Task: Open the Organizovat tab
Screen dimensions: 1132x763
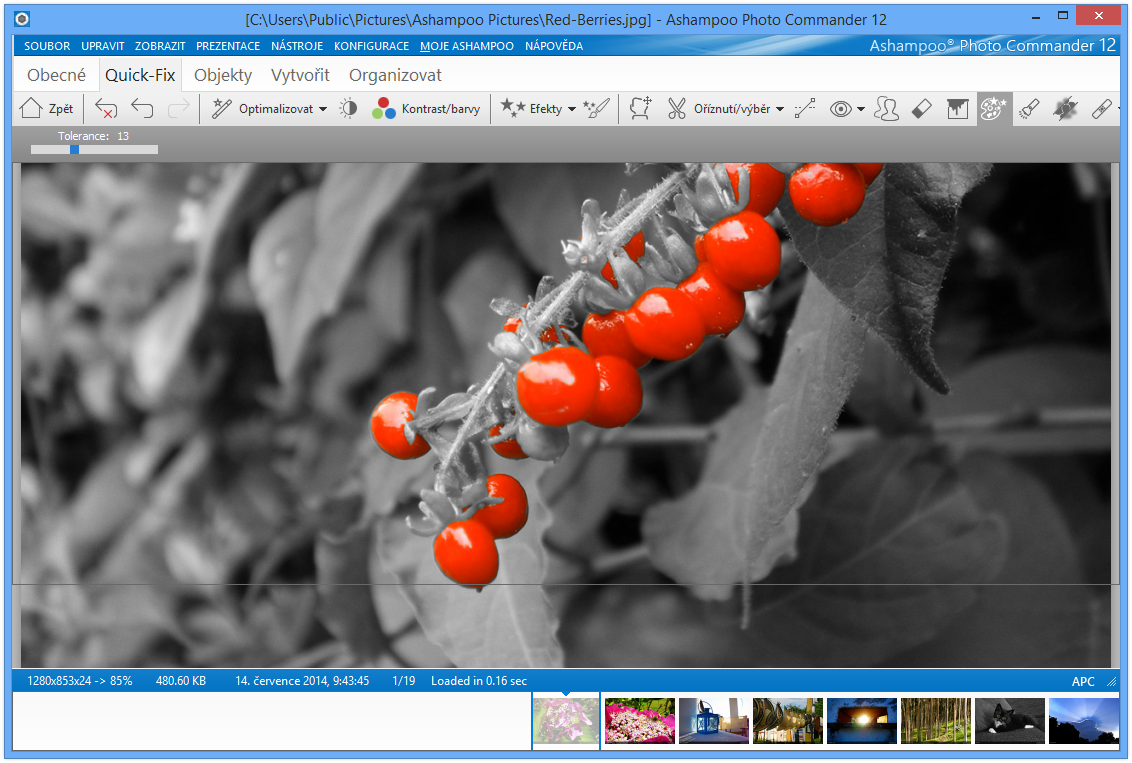Action: coord(395,75)
